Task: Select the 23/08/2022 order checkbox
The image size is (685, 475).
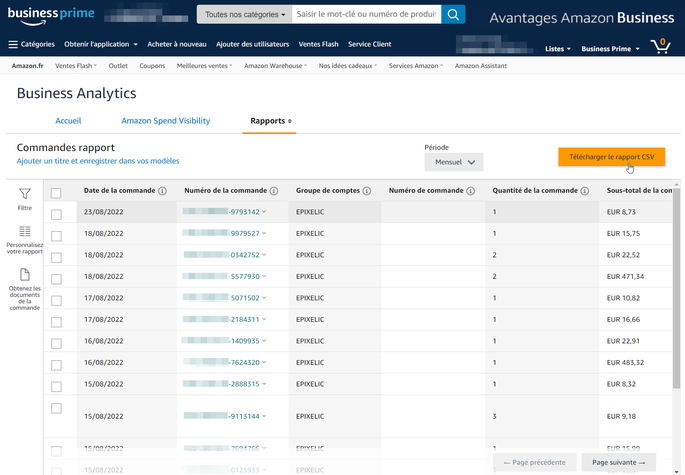Action: (x=56, y=215)
